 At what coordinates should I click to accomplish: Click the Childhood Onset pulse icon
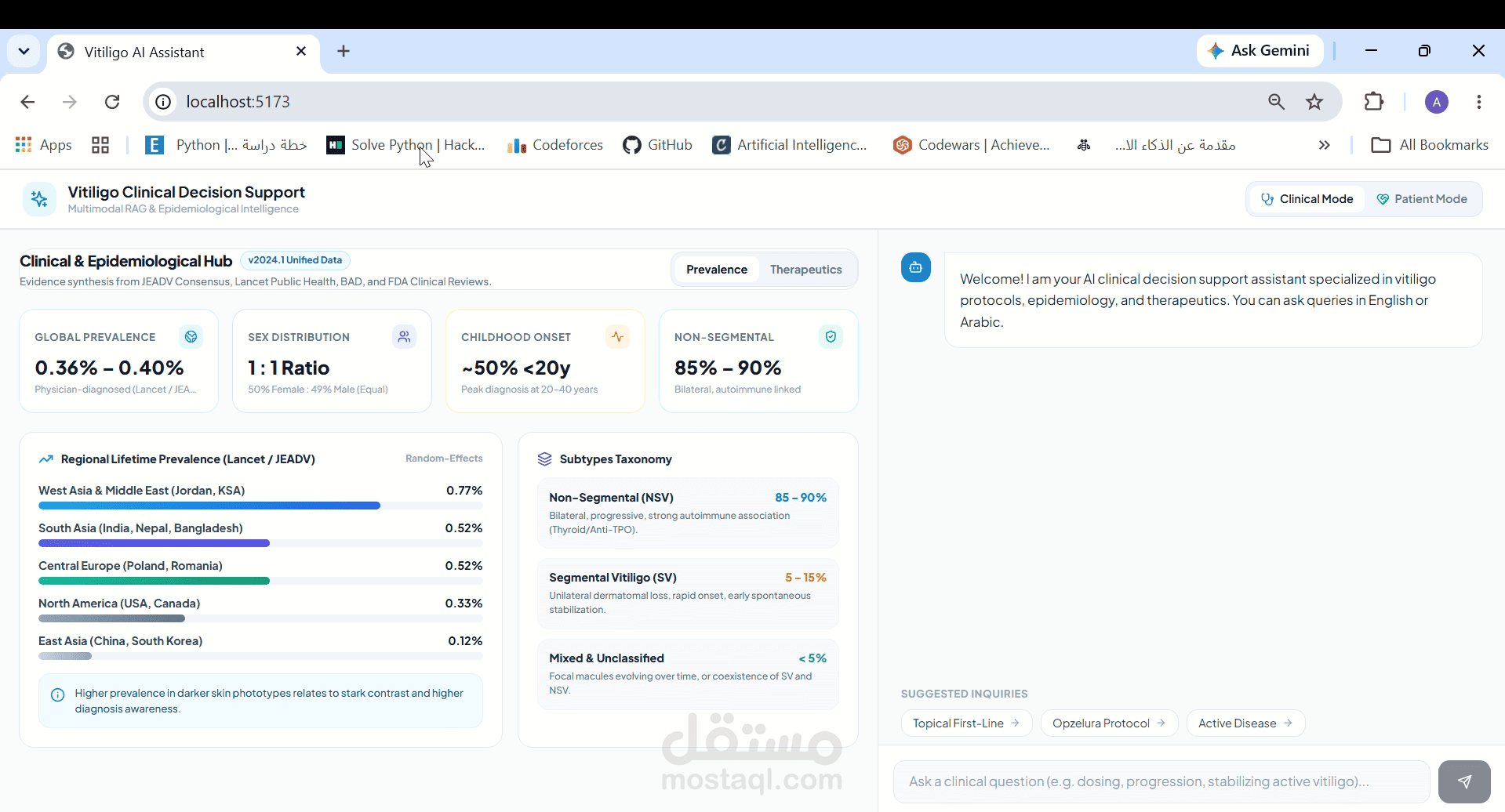tap(617, 337)
